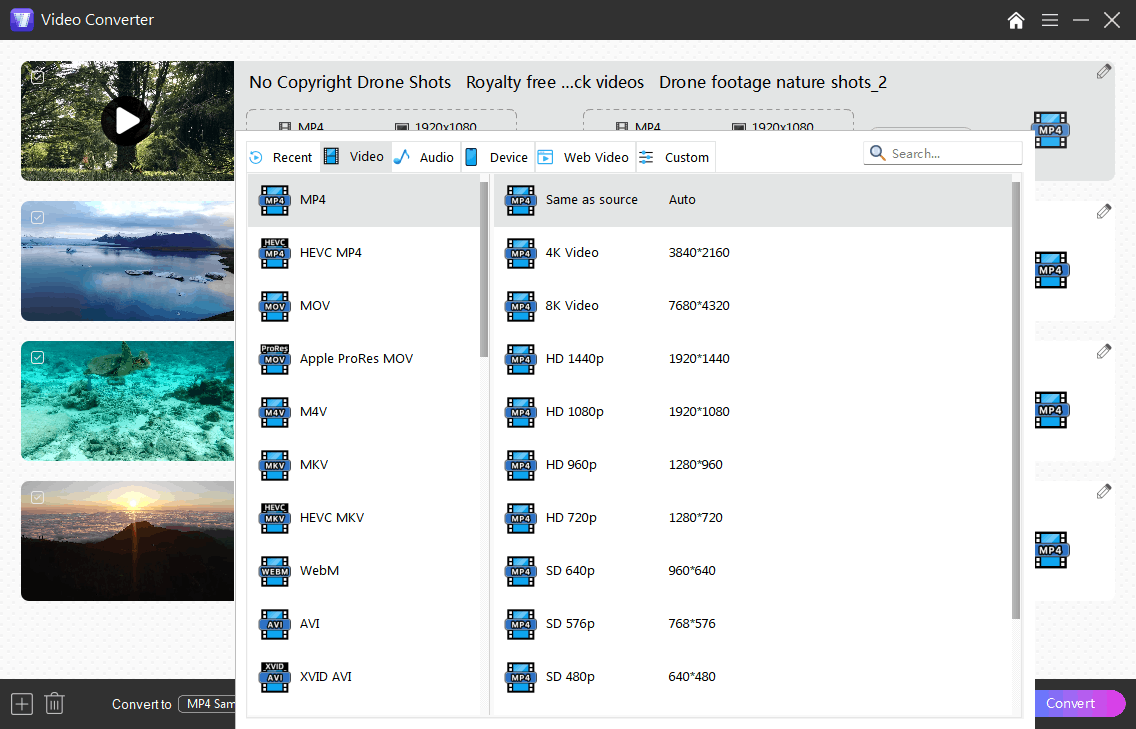The height and width of the screenshot is (729, 1136).
Task: Choose HD 1080p preset
Action: coord(752,412)
